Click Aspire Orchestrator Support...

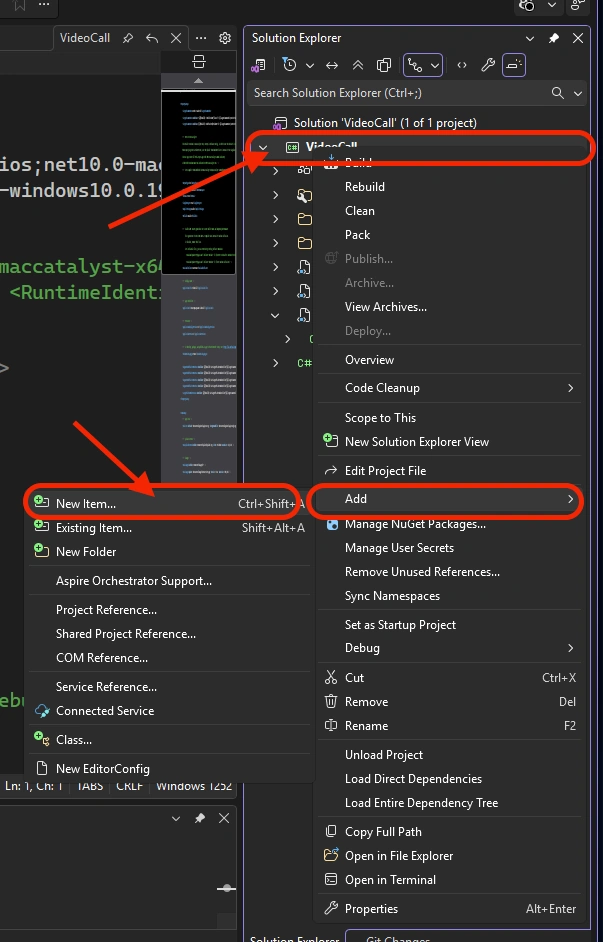coord(133,581)
